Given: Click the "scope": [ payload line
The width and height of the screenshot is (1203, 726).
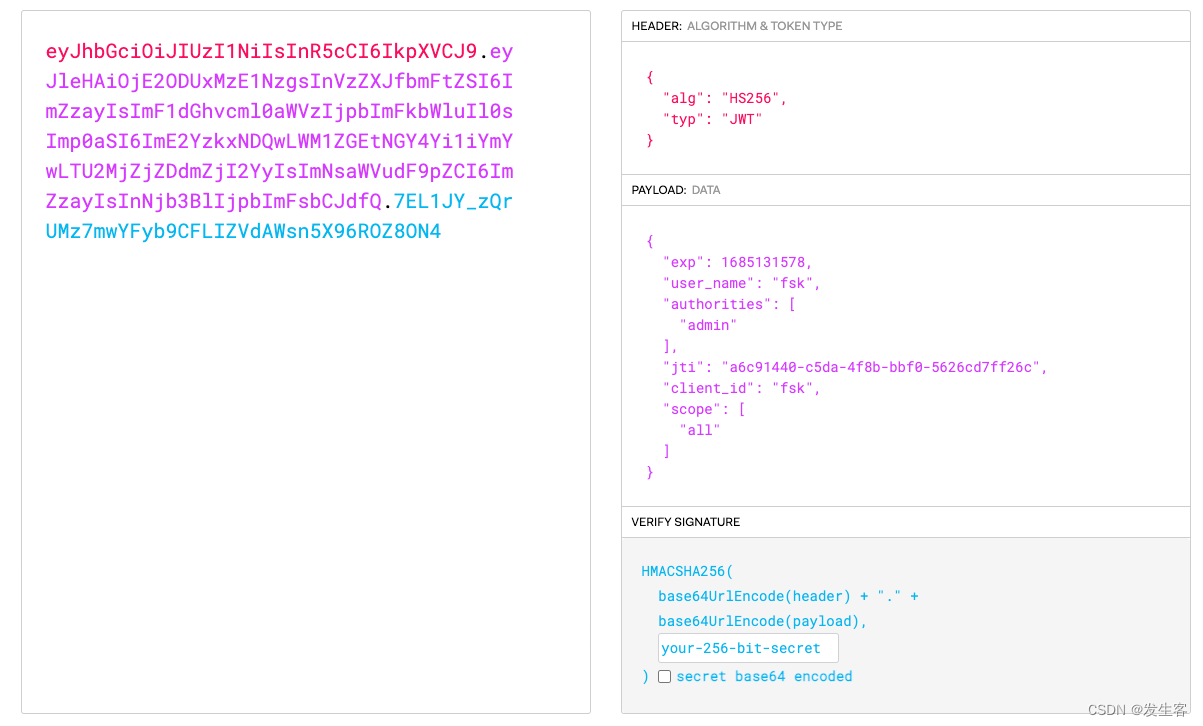Looking at the screenshot, I should [x=704, y=409].
